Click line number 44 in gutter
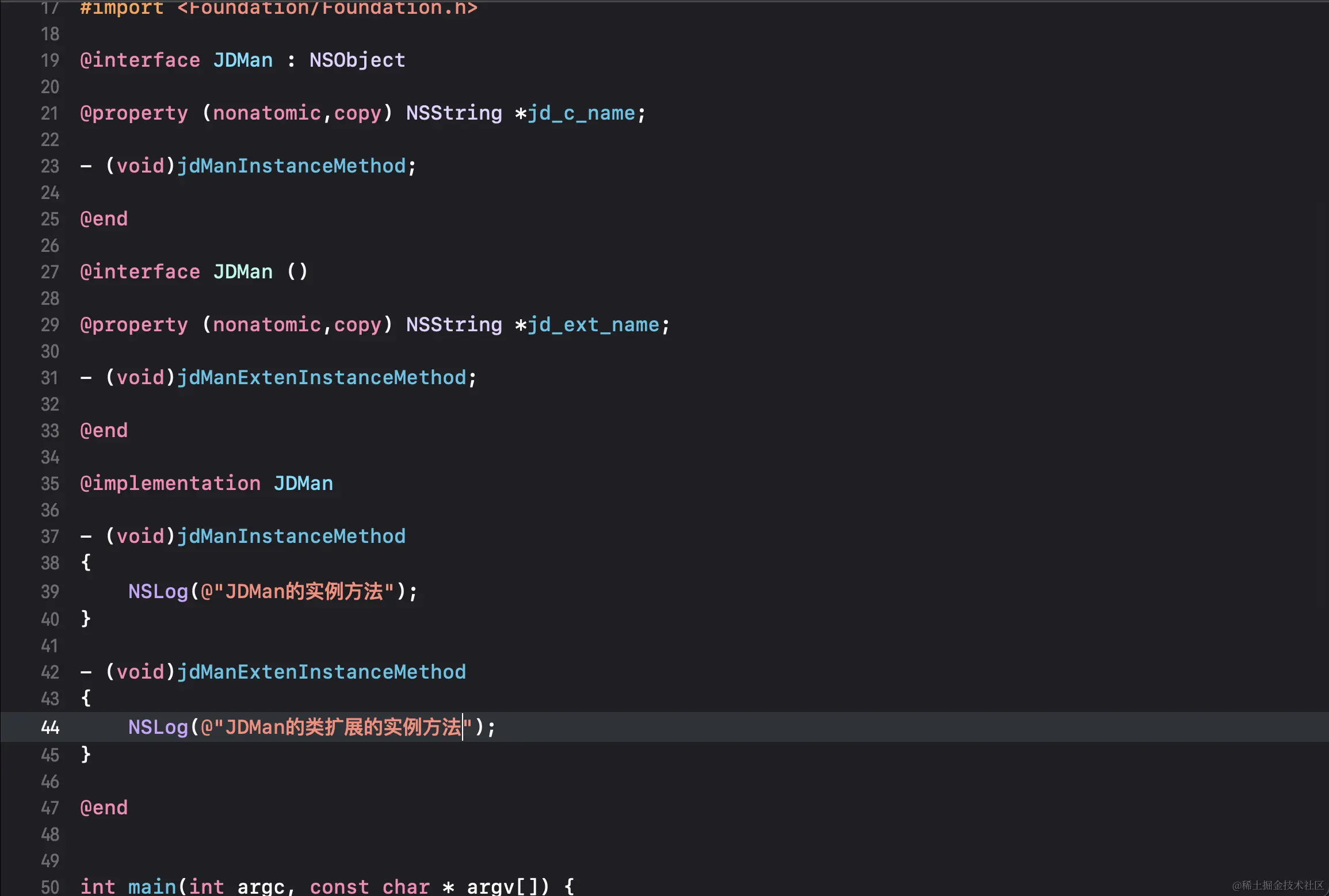Viewport: 1329px width, 896px height. 50,727
